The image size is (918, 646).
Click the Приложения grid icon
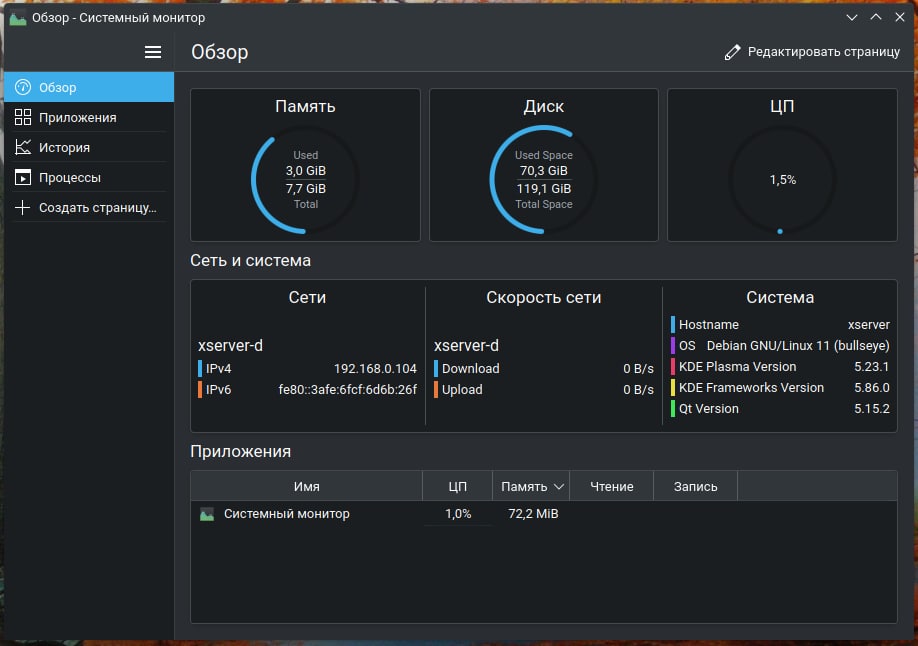pyautogui.click(x=22, y=117)
